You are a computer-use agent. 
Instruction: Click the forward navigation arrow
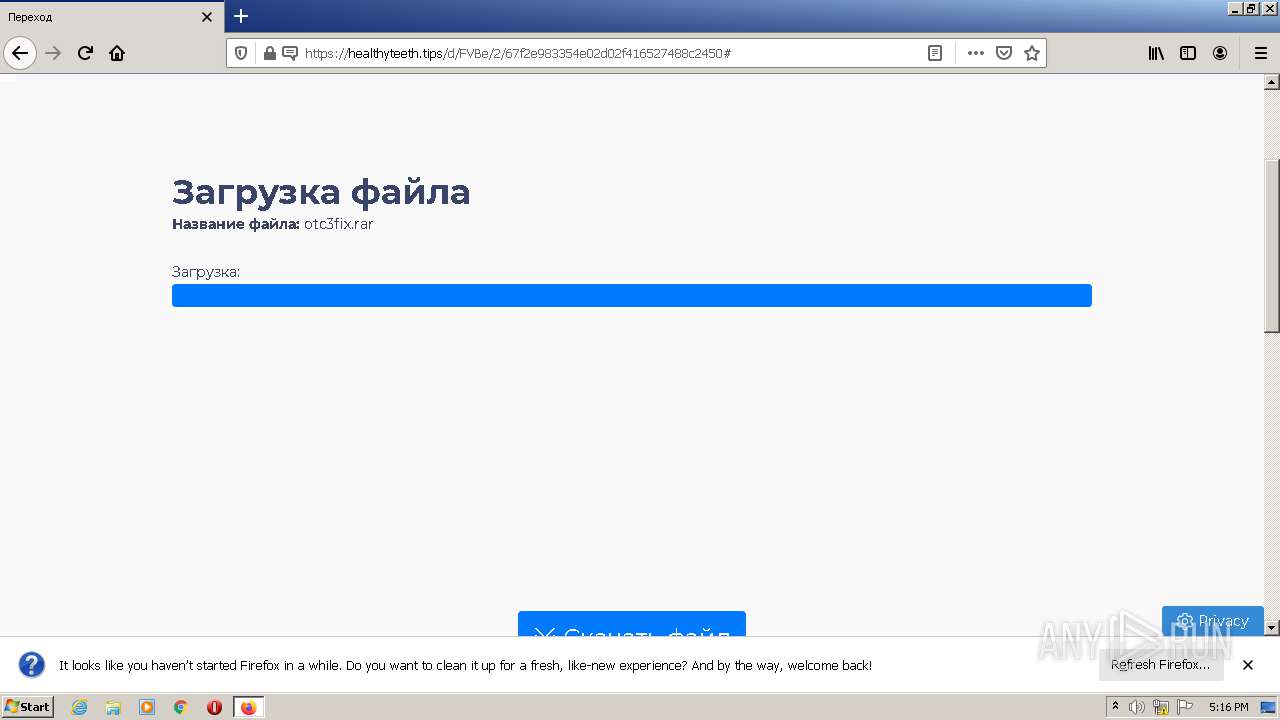click(54, 53)
